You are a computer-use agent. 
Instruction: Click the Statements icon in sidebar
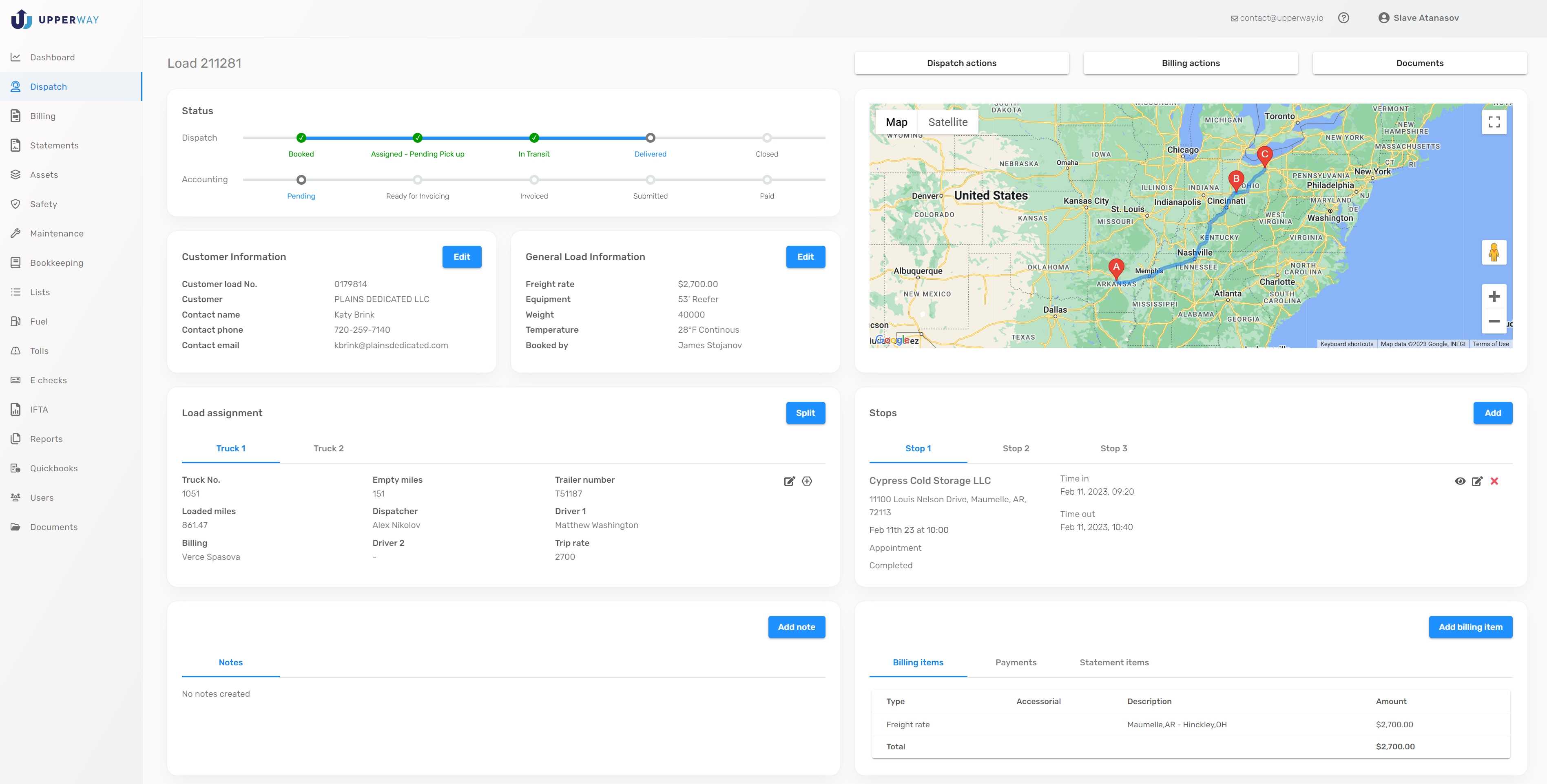15,145
